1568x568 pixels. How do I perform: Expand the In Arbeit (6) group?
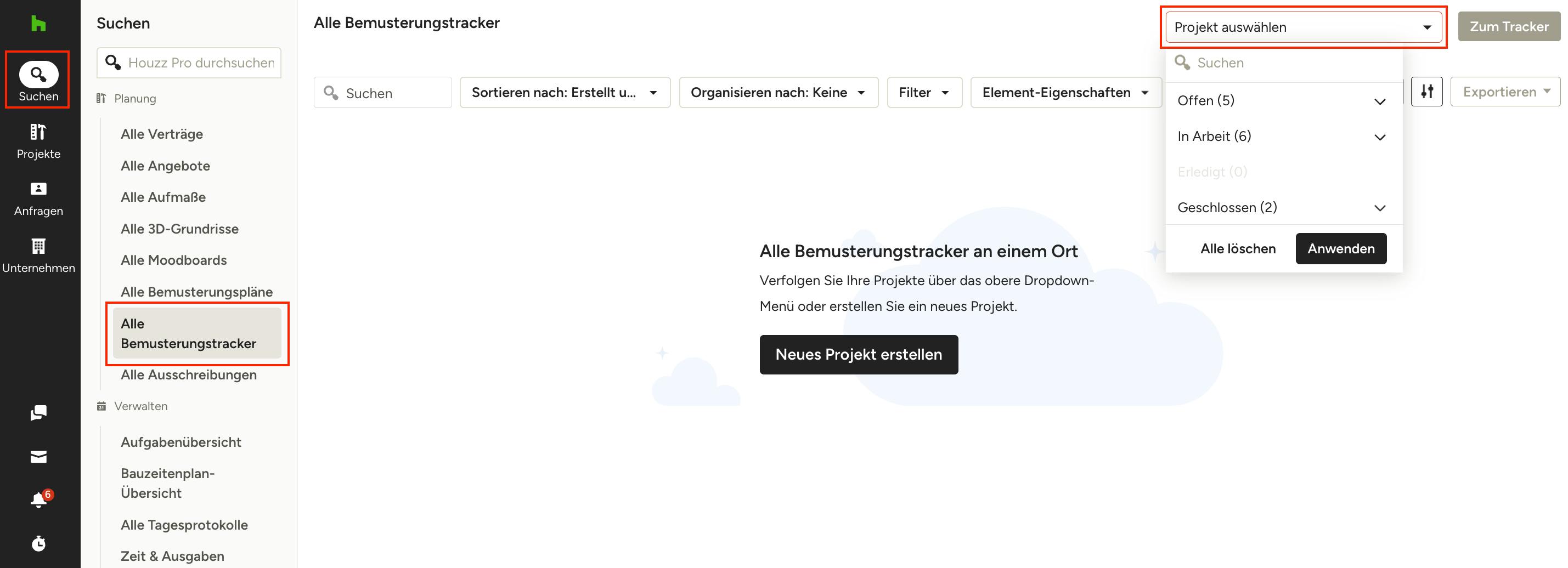[x=1283, y=136]
